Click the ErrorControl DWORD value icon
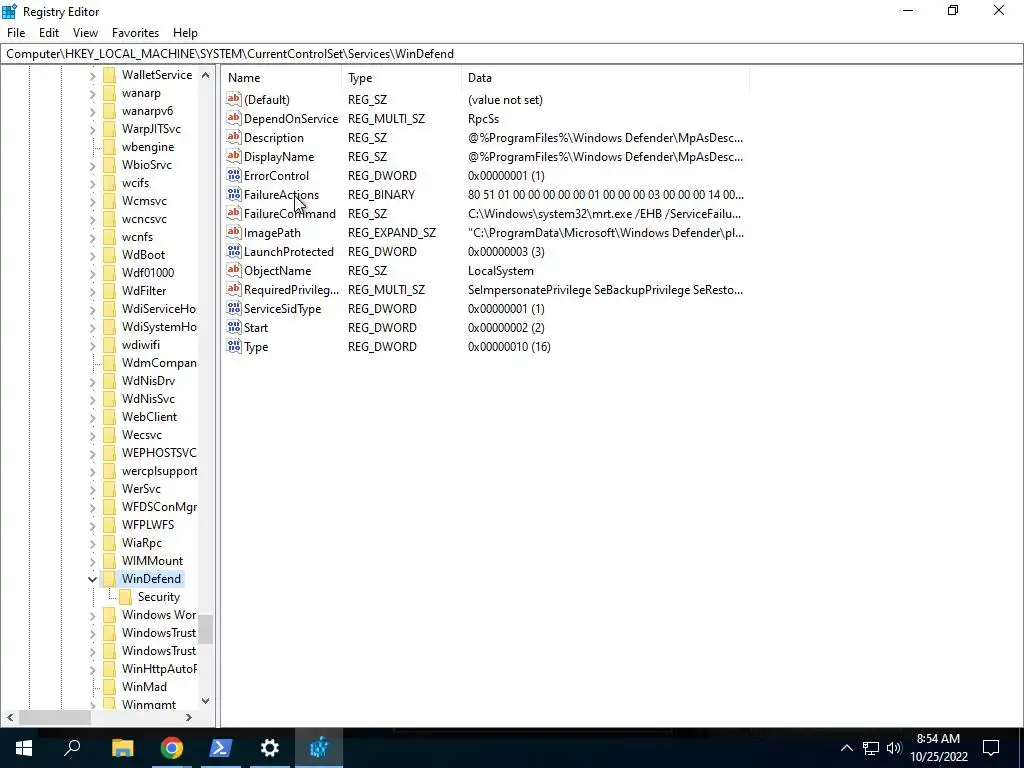Viewport: 1024px width, 768px height. point(234,175)
